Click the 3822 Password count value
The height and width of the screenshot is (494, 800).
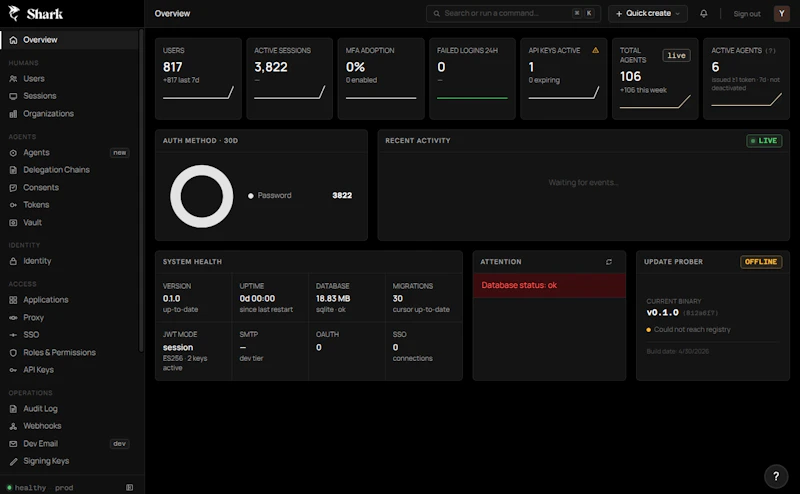click(x=342, y=195)
